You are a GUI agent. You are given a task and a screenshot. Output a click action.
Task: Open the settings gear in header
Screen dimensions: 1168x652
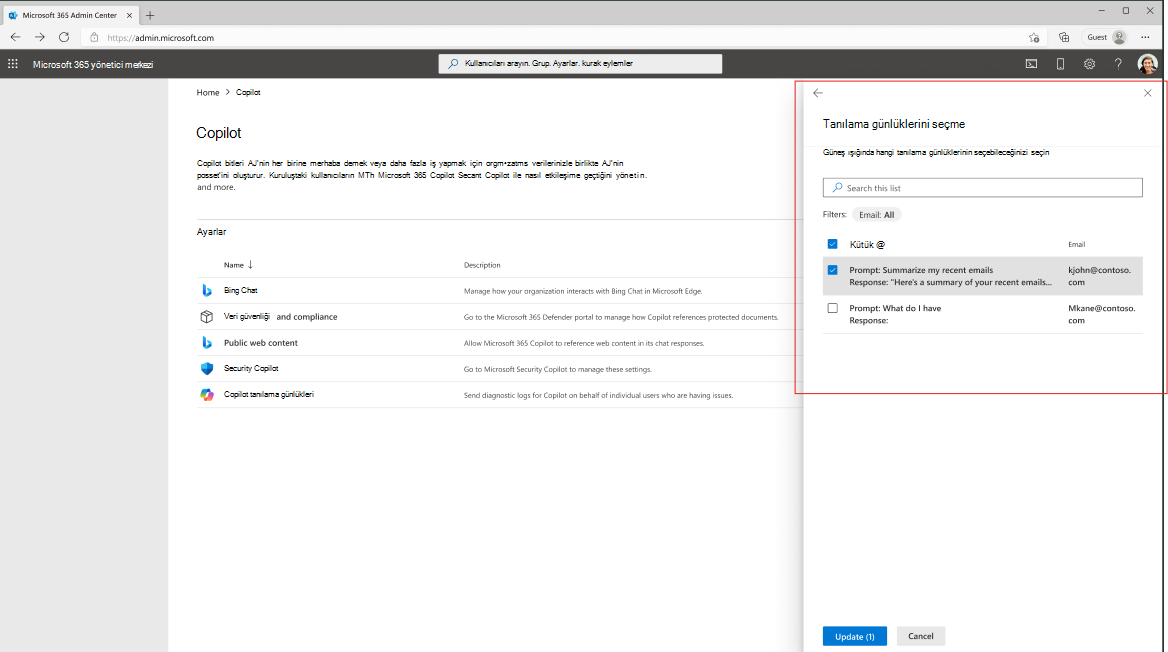1089,64
